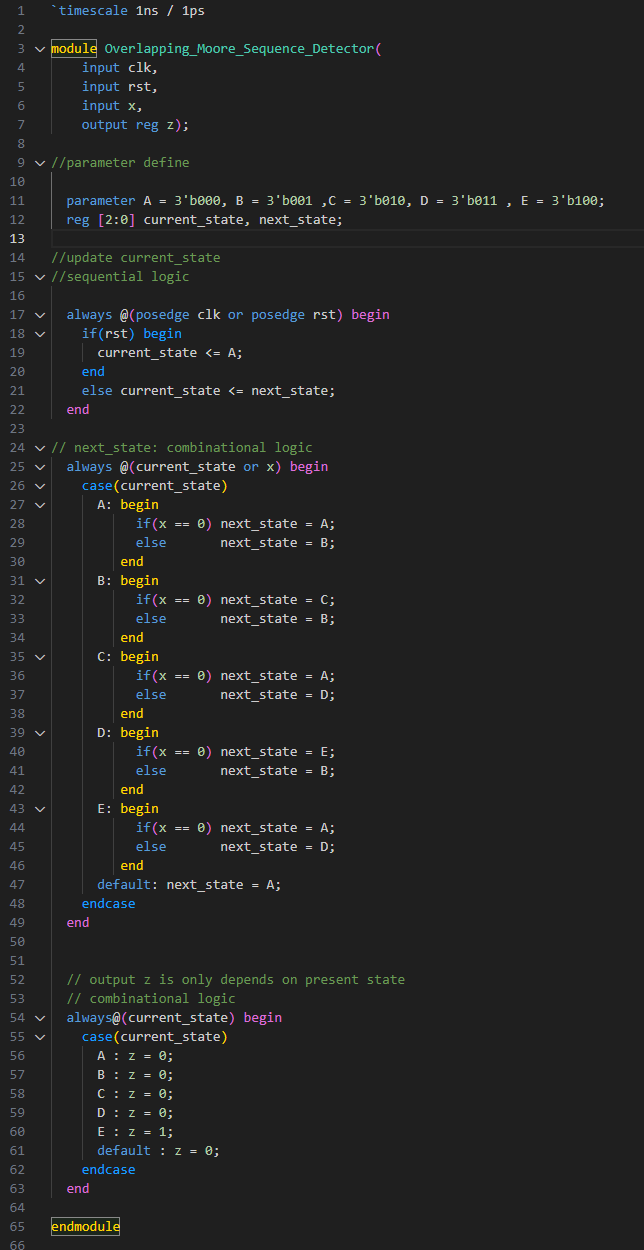Fold the if(rst) begin block on line 18
Viewport: 644px width, 1250px height.
[40, 334]
